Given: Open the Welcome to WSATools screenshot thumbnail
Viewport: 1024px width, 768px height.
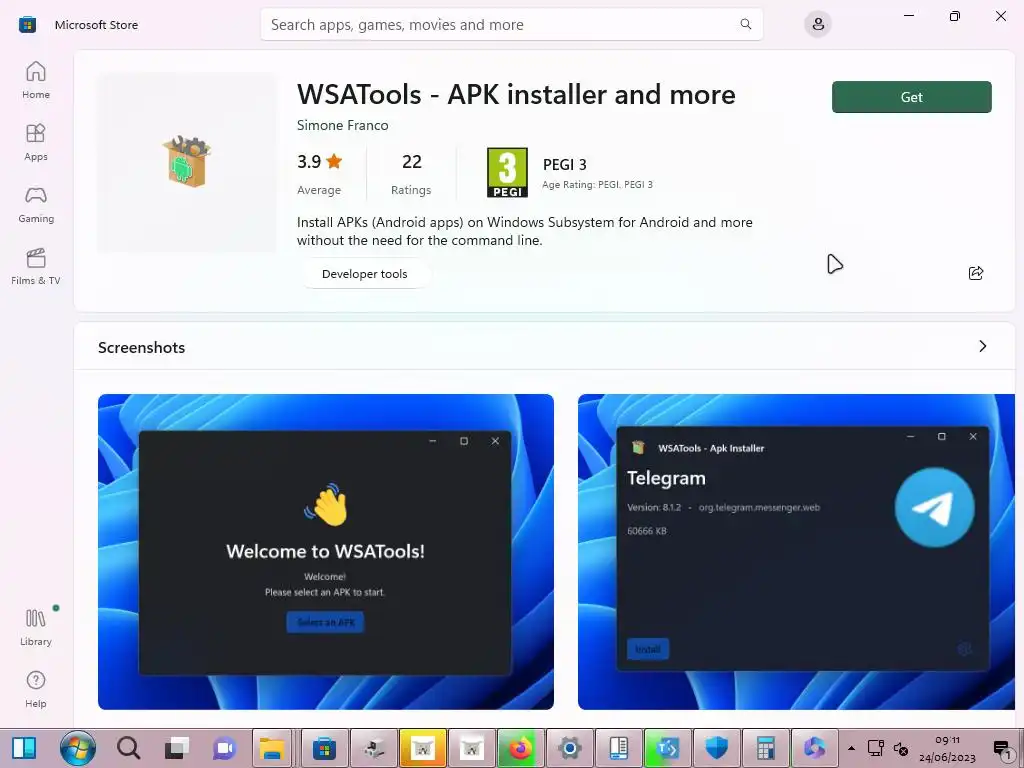Looking at the screenshot, I should [326, 552].
